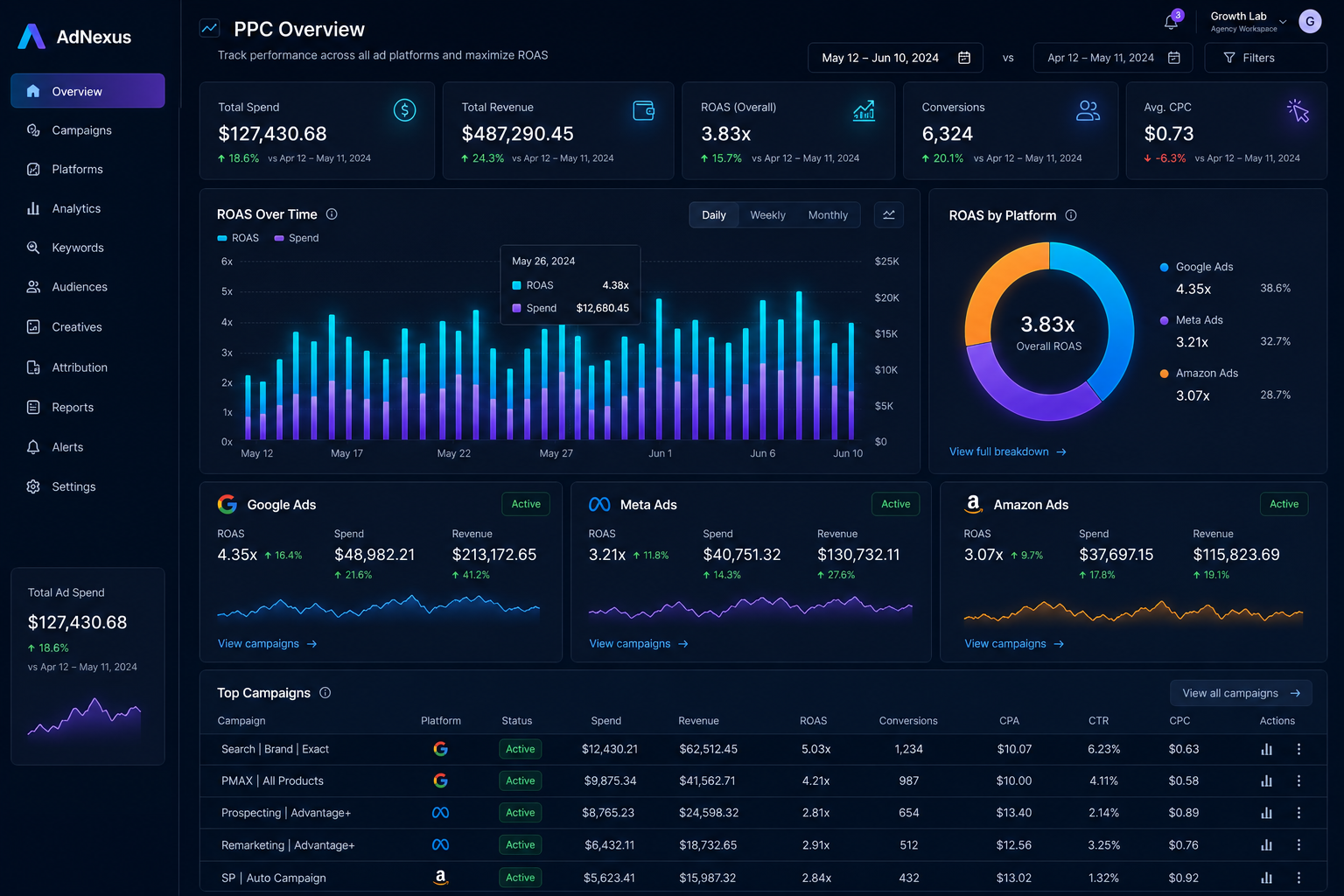Click the Conversions people icon
The height and width of the screenshot is (896, 1344).
pos(1088,110)
